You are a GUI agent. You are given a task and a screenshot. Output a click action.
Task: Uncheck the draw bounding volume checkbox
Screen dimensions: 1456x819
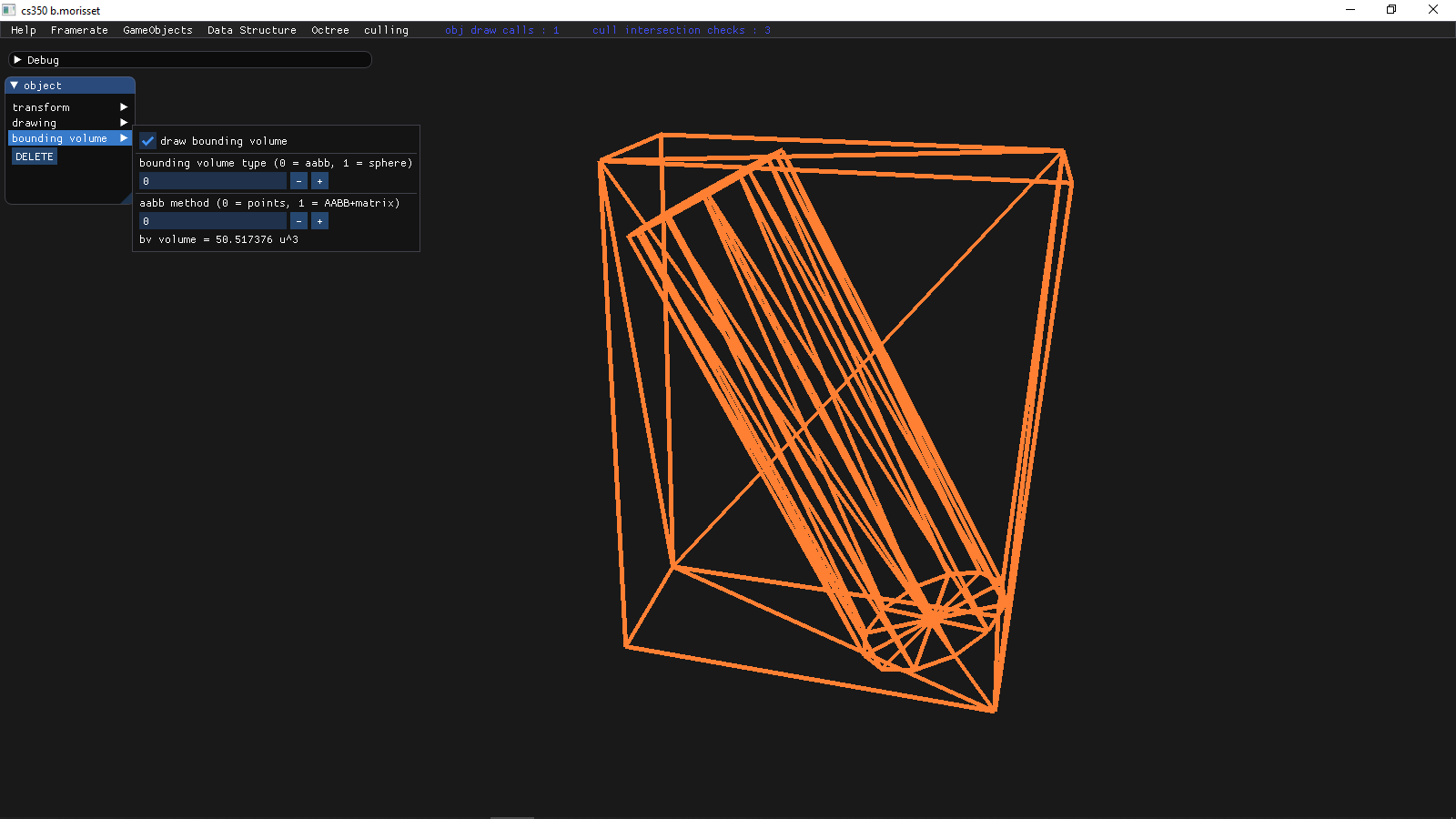(147, 141)
